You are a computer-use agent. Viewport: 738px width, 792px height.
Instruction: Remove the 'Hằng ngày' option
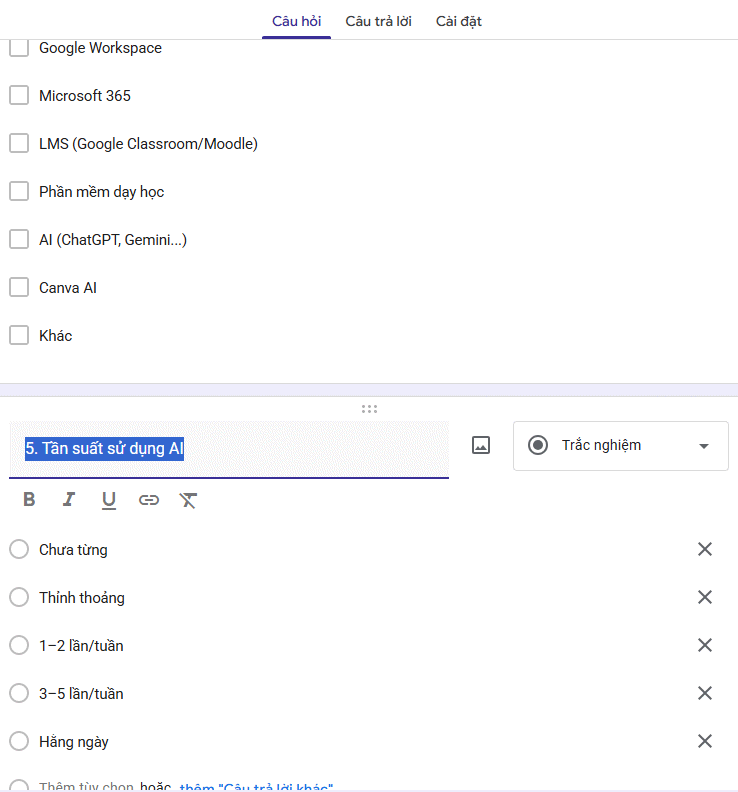[x=705, y=741]
